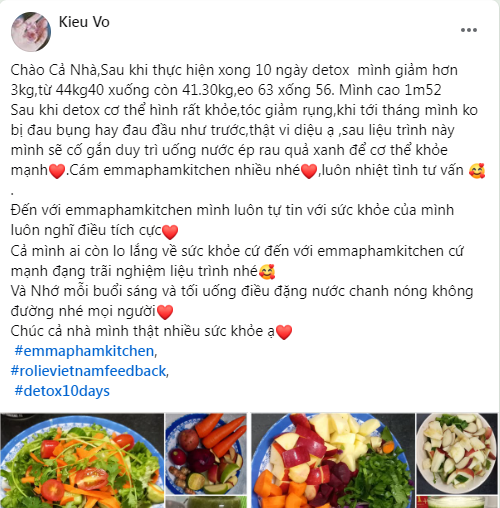
Task: Click the heart emoji after the word "mạnh"
Action: (x=57, y=171)
